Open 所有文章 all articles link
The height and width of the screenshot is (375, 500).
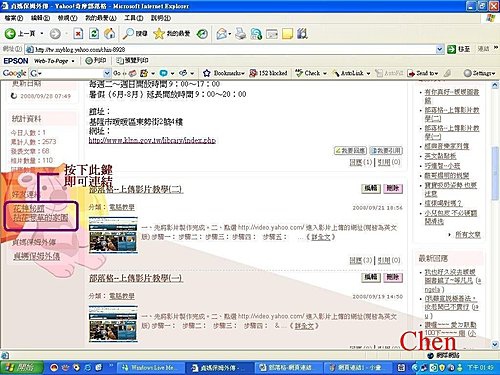click(468, 235)
